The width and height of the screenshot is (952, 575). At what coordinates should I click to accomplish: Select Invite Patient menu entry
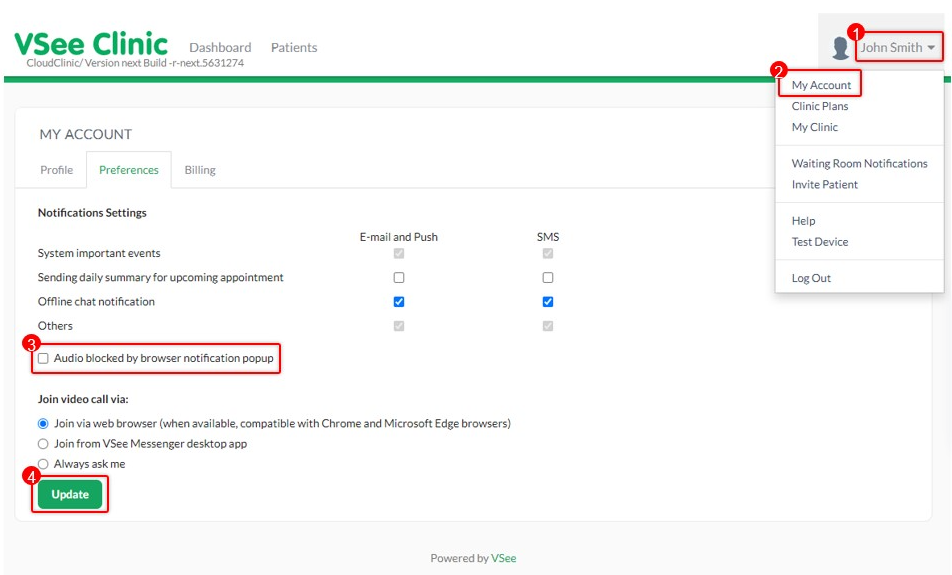point(824,185)
